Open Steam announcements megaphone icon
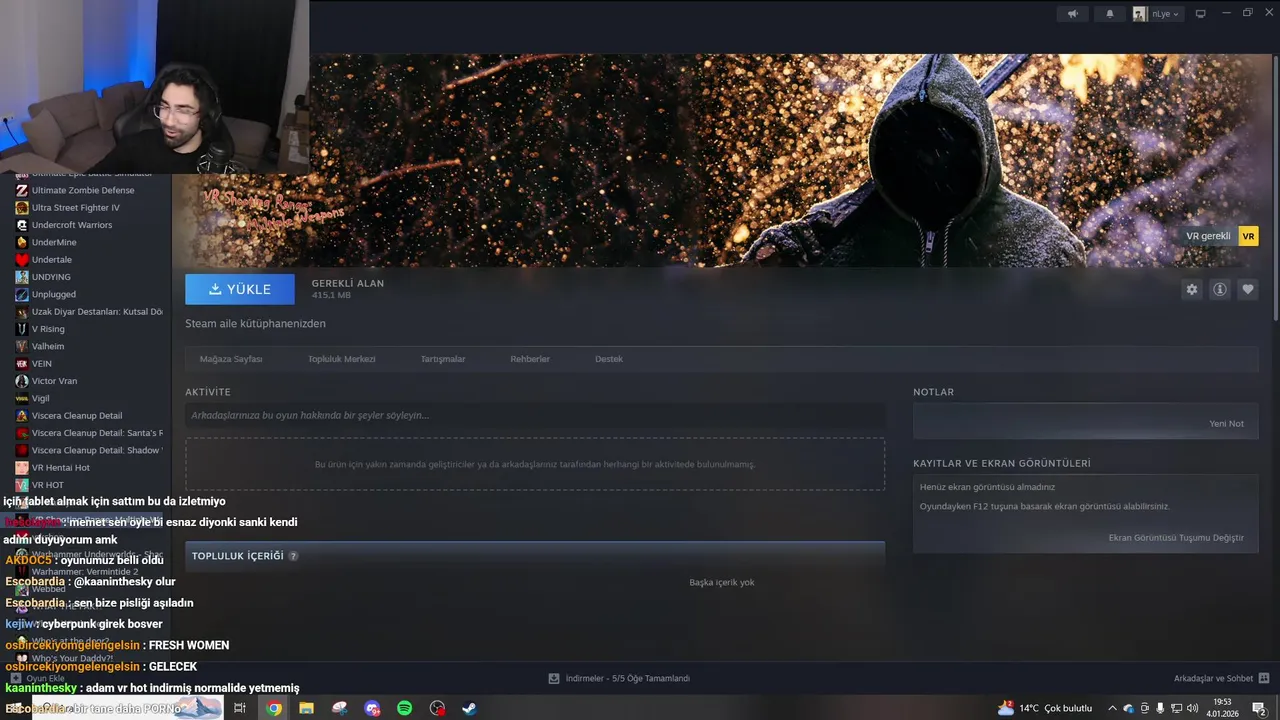Image resolution: width=1280 pixels, height=720 pixels. 1073,14
